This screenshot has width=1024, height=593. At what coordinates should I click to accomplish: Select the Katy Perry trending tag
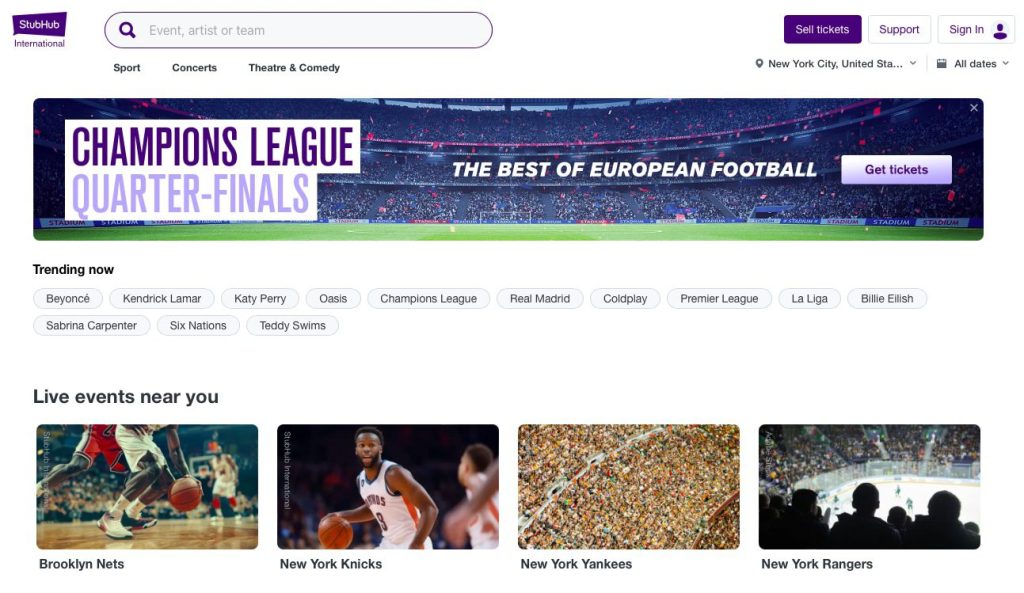[260, 298]
